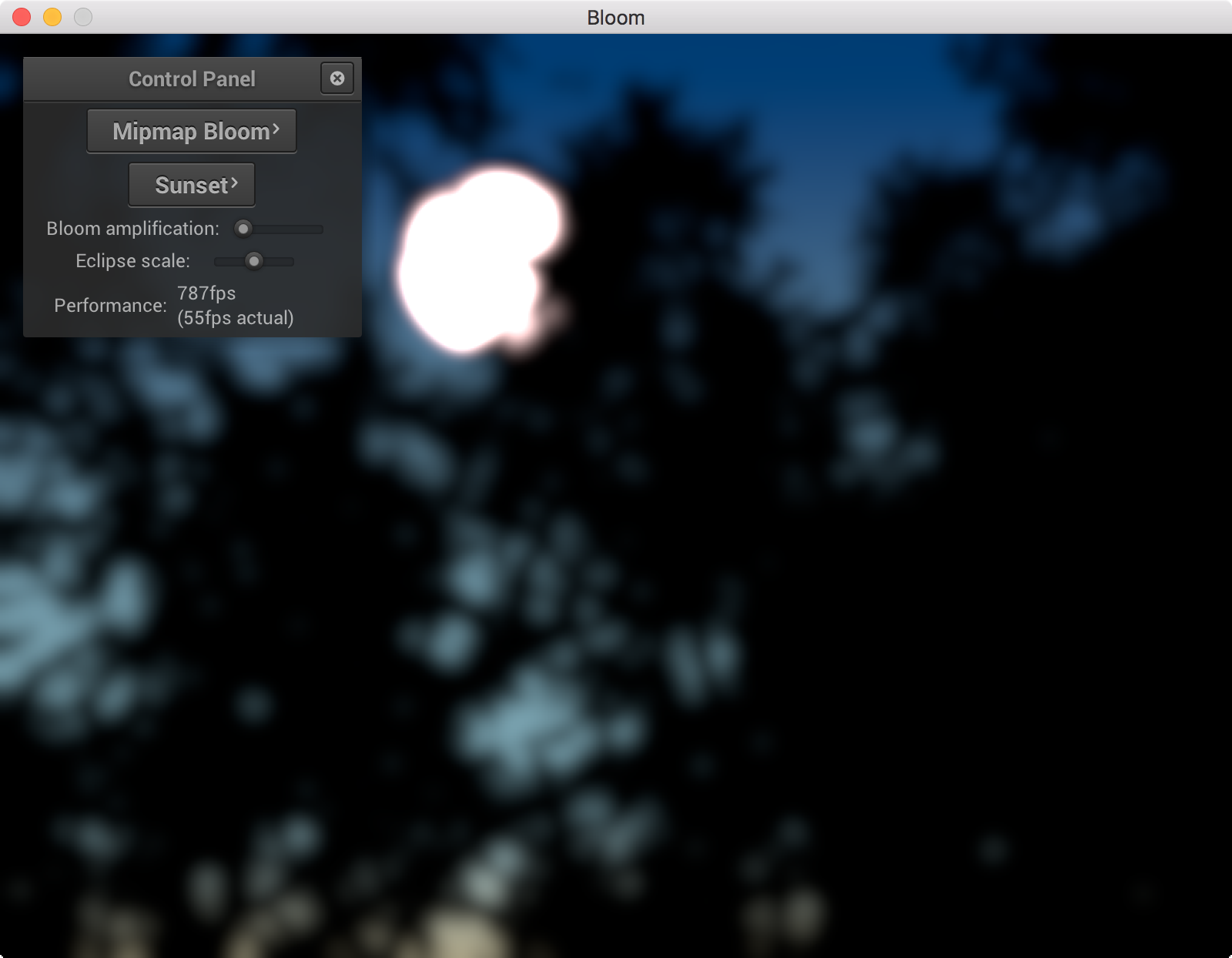1232x958 pixels.
Task: Open the Mipmap Bloom dropdown
Action: [x=191, y=132]
